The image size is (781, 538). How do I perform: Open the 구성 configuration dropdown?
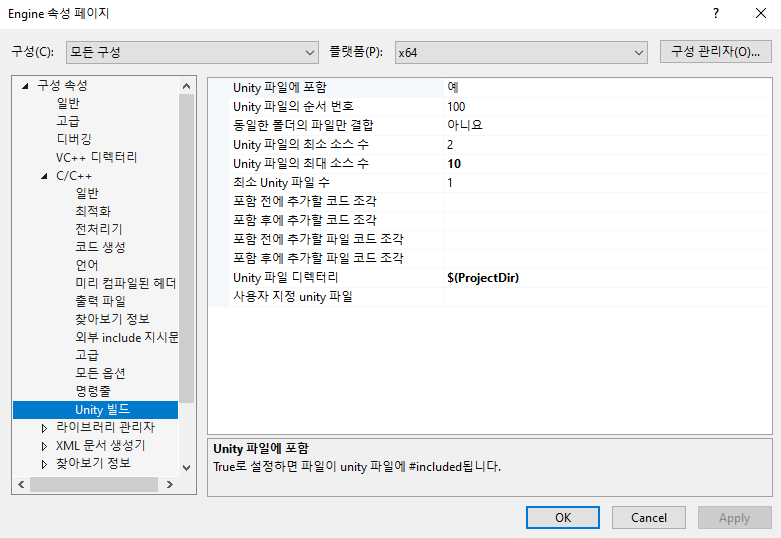(192, 52)
